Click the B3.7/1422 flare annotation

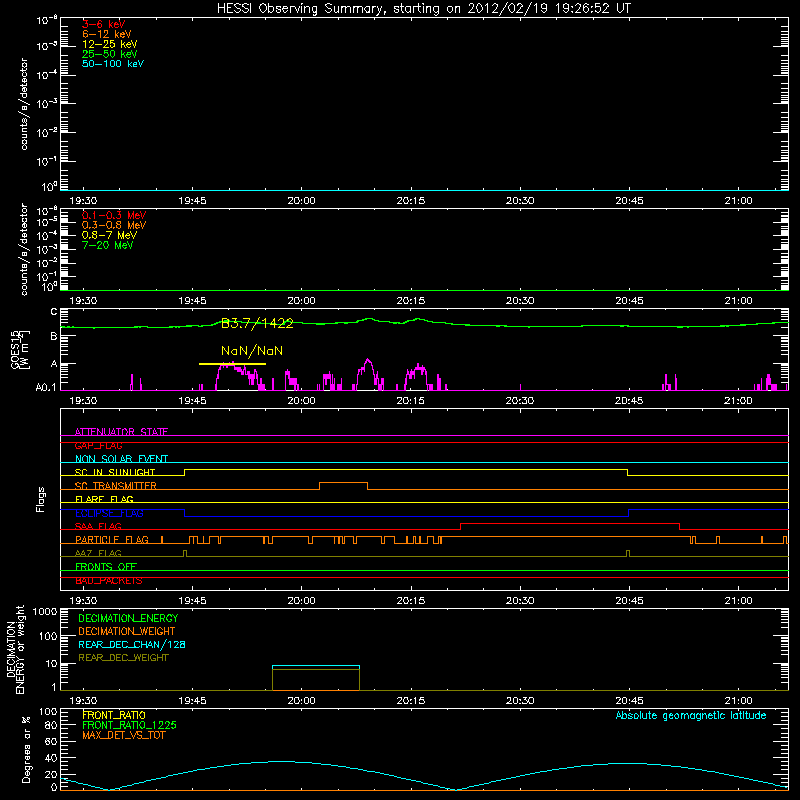click(x=257, y=323)
